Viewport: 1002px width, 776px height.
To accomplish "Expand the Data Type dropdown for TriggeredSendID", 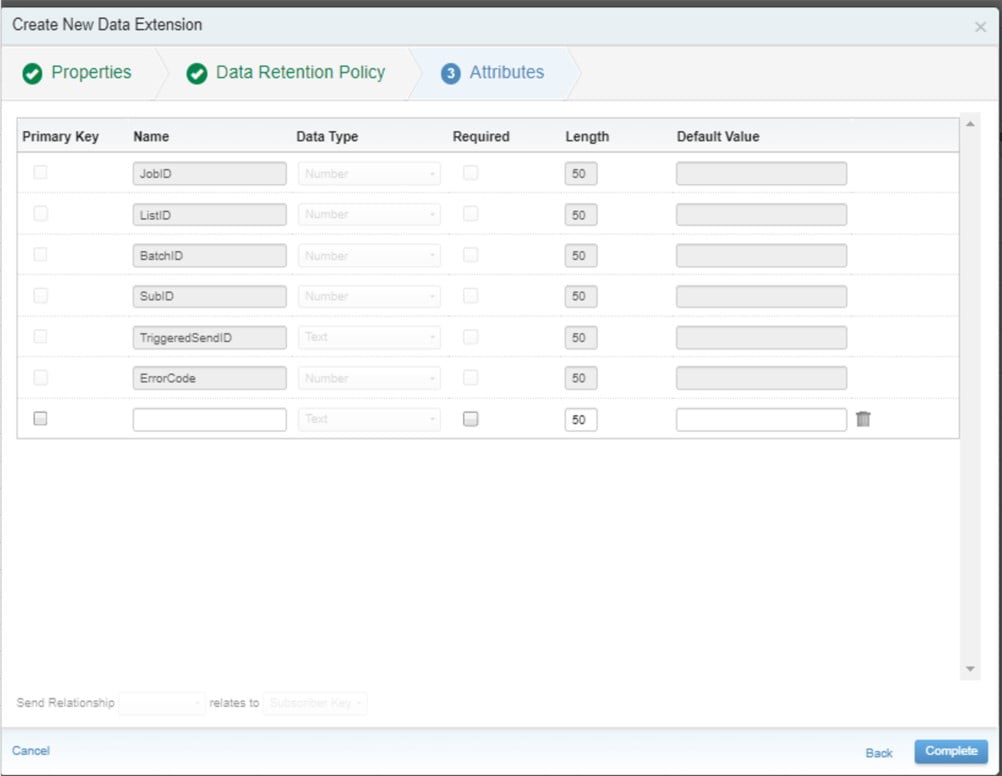I will [x=369, y=337].
